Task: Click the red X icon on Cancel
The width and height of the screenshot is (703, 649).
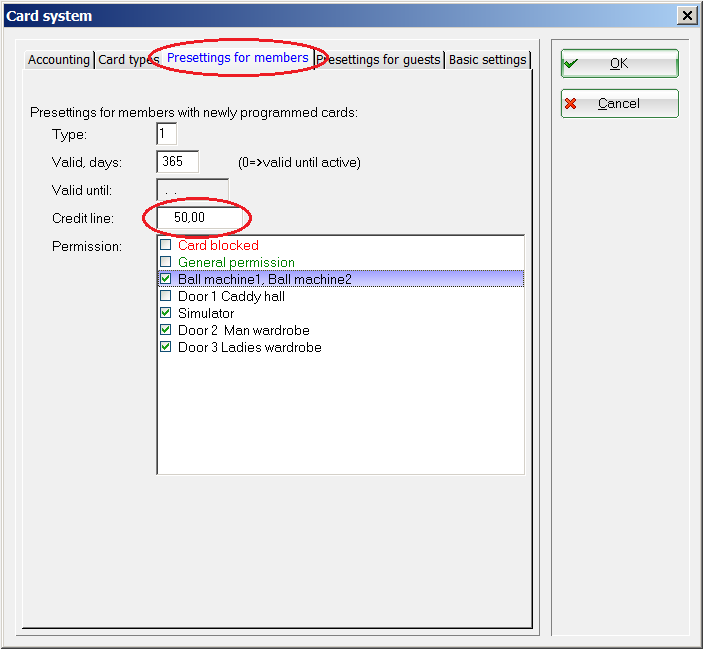Action: pos(571,104)
